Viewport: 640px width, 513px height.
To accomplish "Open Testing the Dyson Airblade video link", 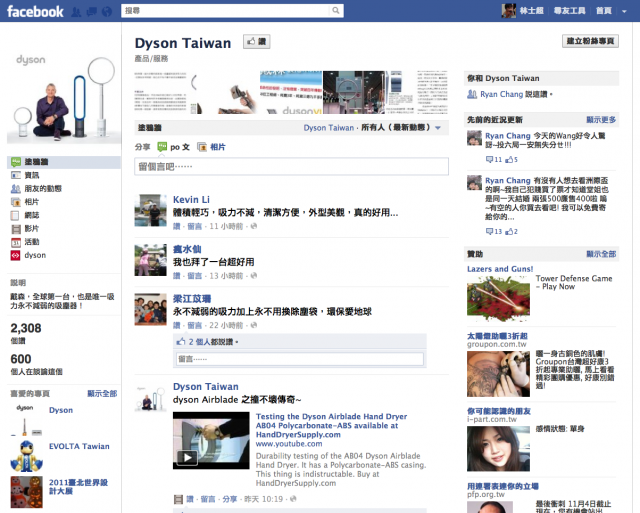I will coord(331,425).
